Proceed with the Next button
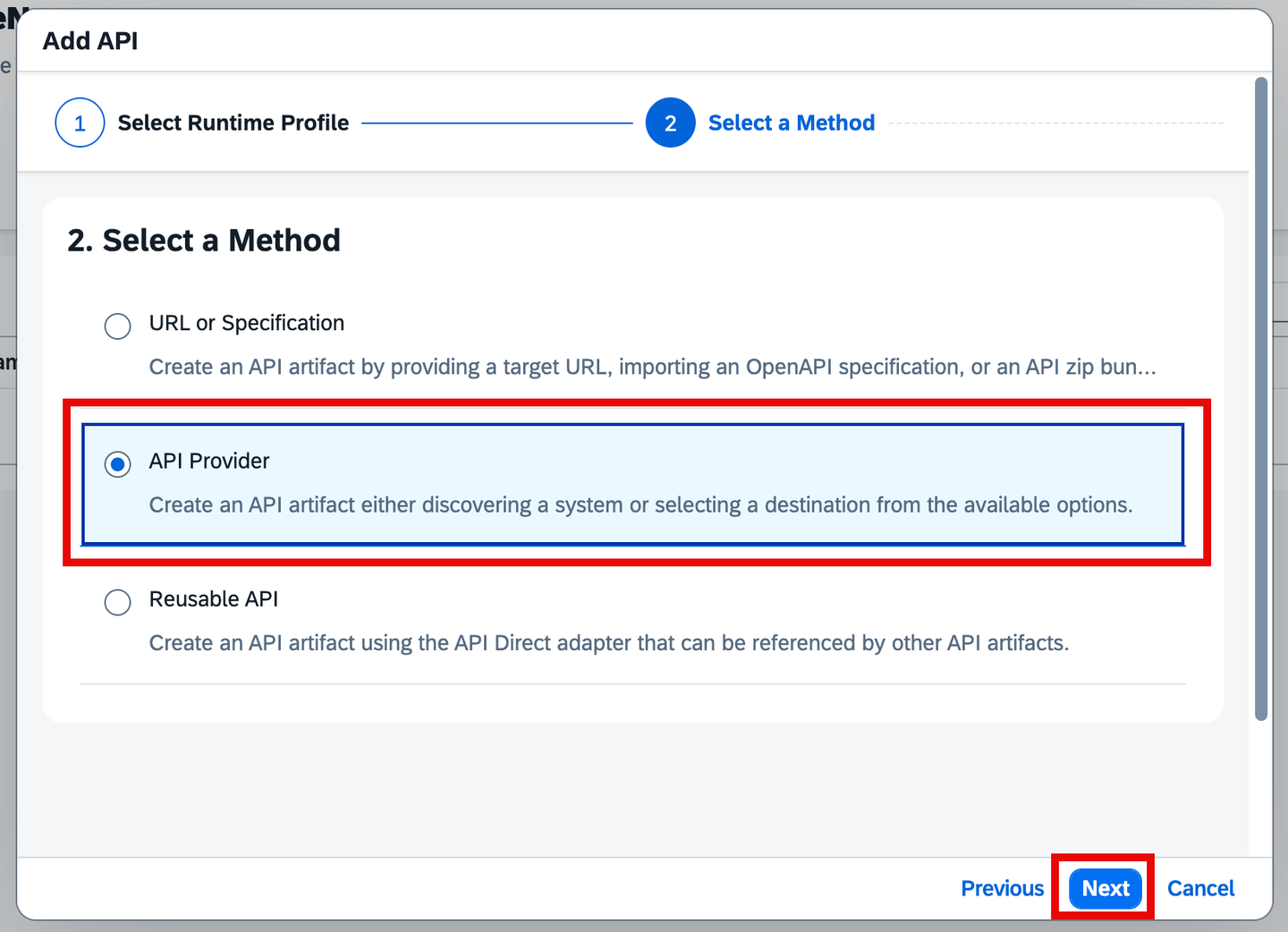 click(1106, 888)
